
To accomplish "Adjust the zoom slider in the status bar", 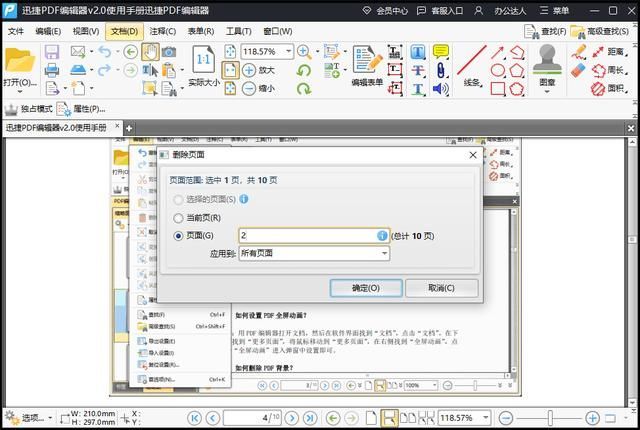I will coord(550,418).
